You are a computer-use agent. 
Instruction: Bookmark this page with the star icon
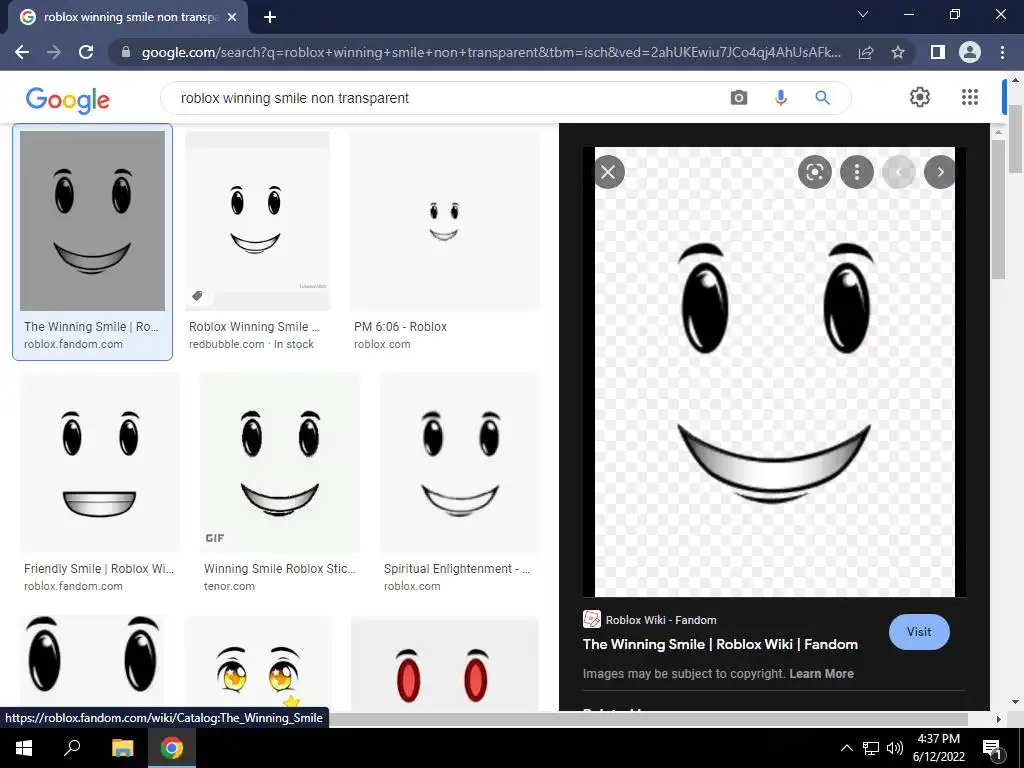[x=898, y=52]
